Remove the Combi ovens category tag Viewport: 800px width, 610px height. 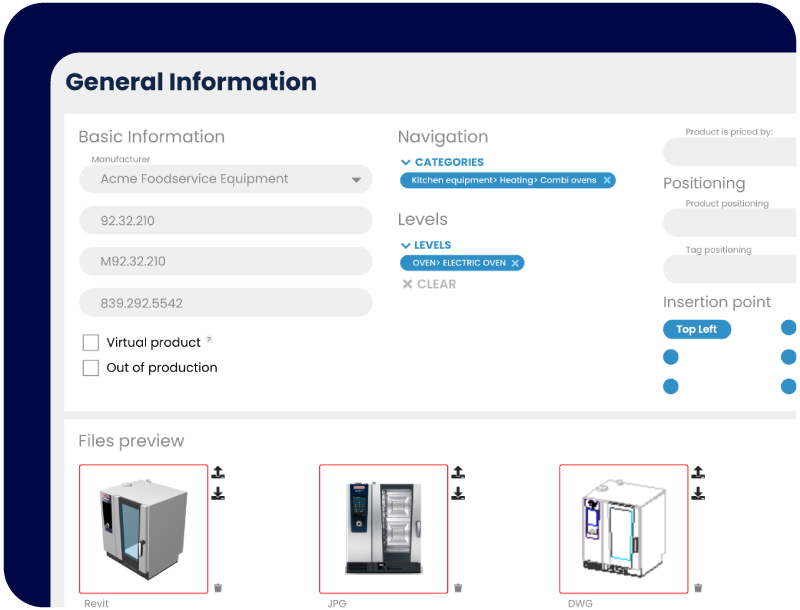(x=607, y=180)
